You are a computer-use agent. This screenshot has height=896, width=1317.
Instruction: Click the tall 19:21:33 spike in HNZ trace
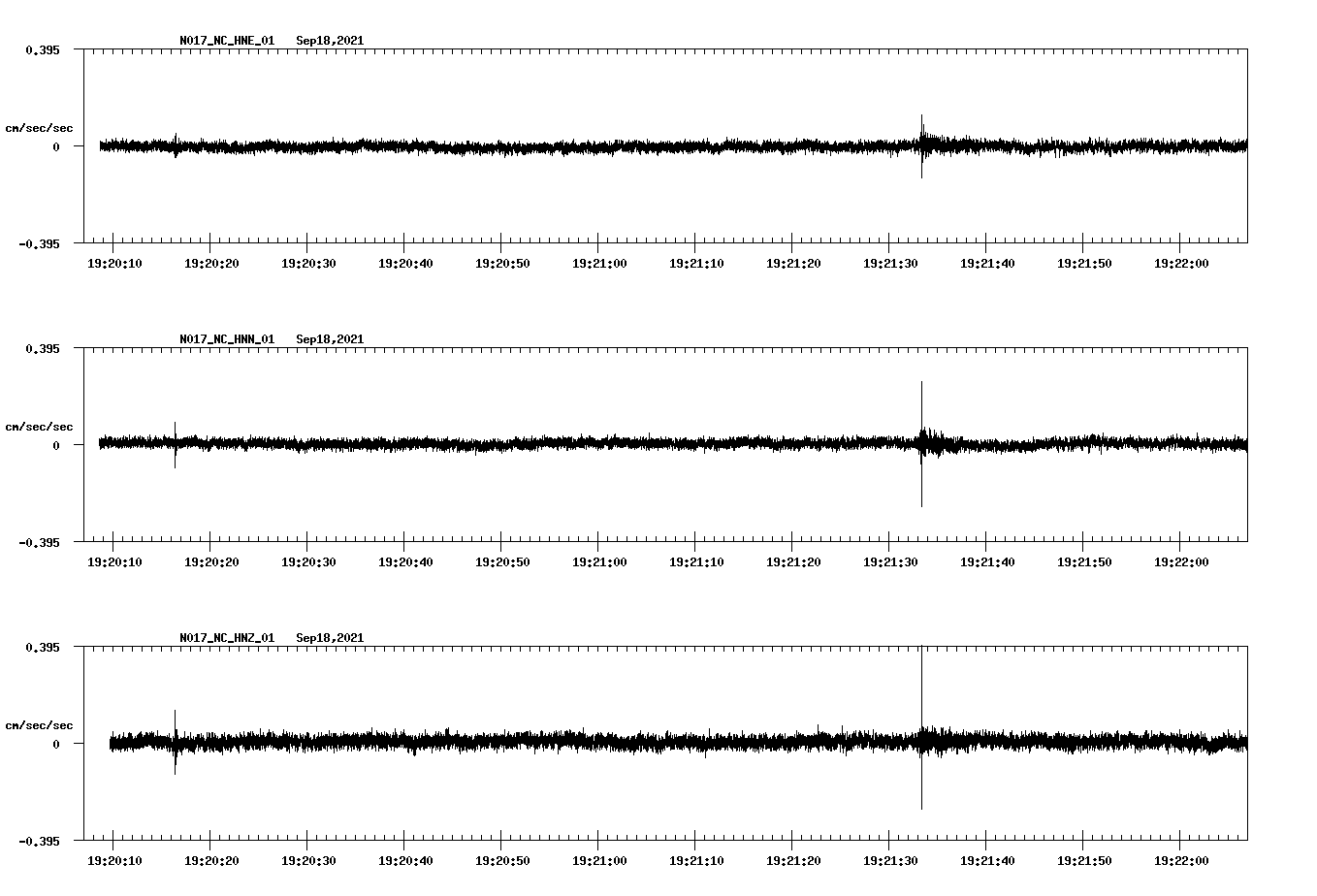[x=921, y=728]
